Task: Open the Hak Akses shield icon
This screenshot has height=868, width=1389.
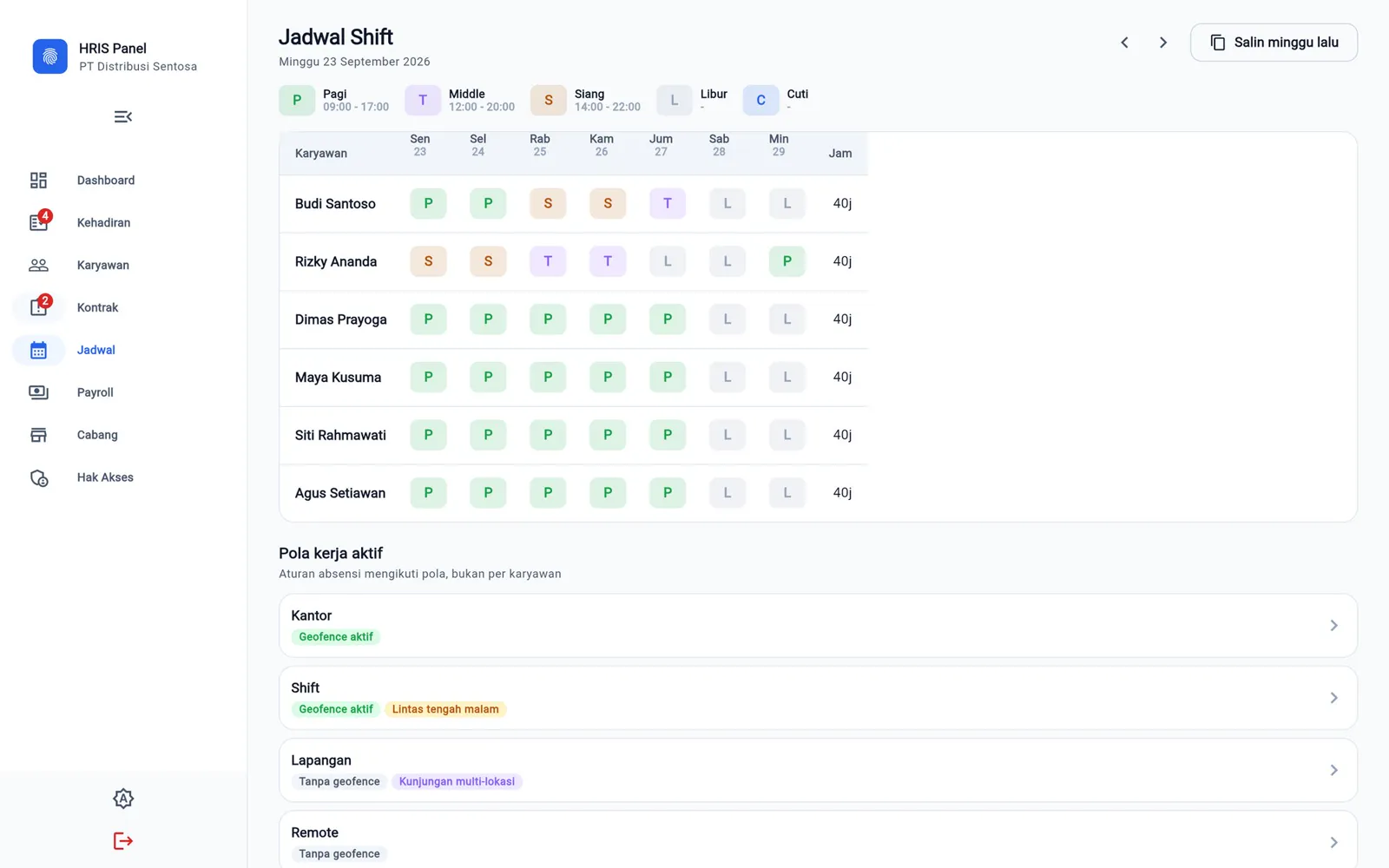Action: (38, 477)
